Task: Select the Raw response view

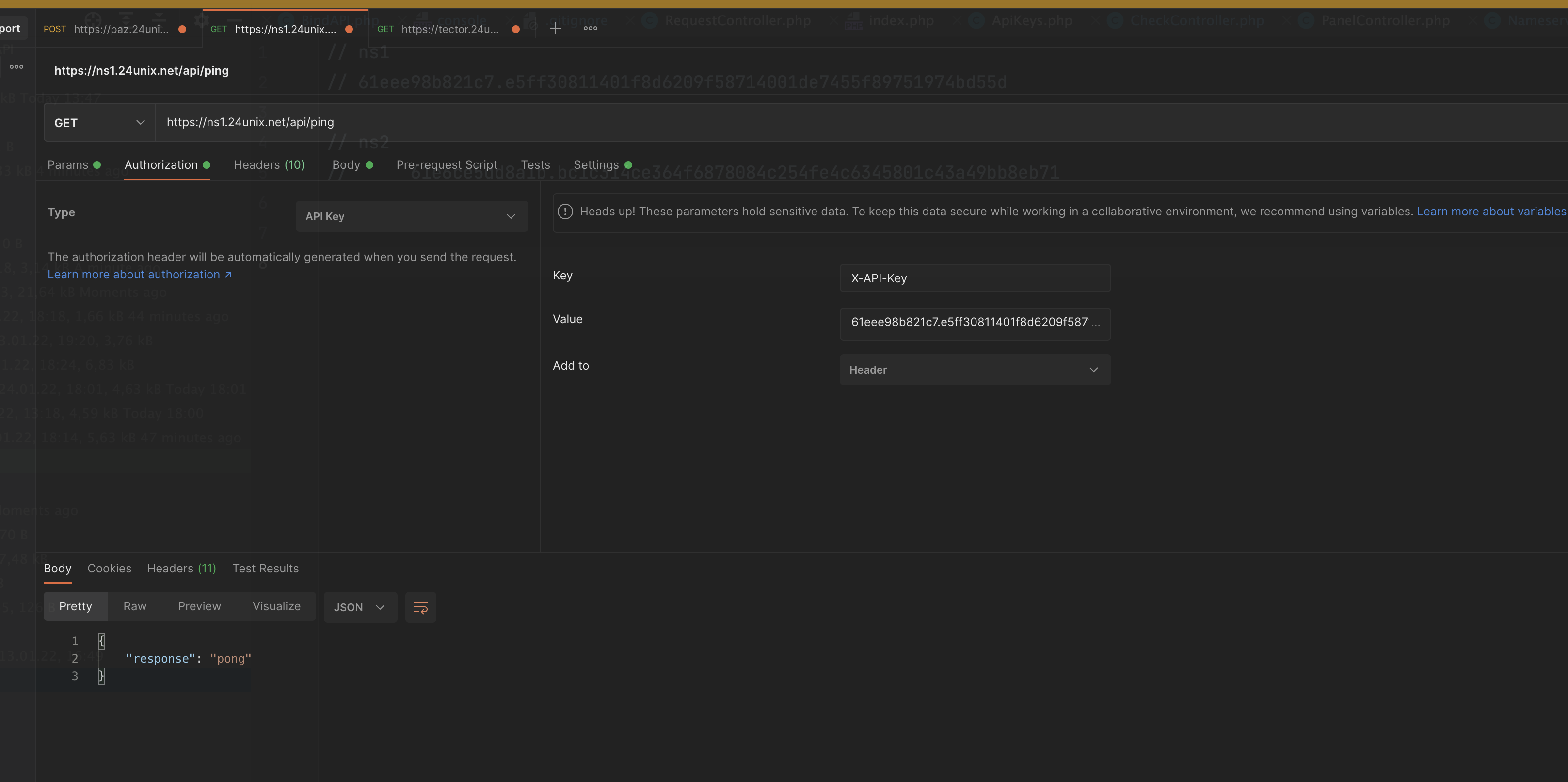Action: 134,606
